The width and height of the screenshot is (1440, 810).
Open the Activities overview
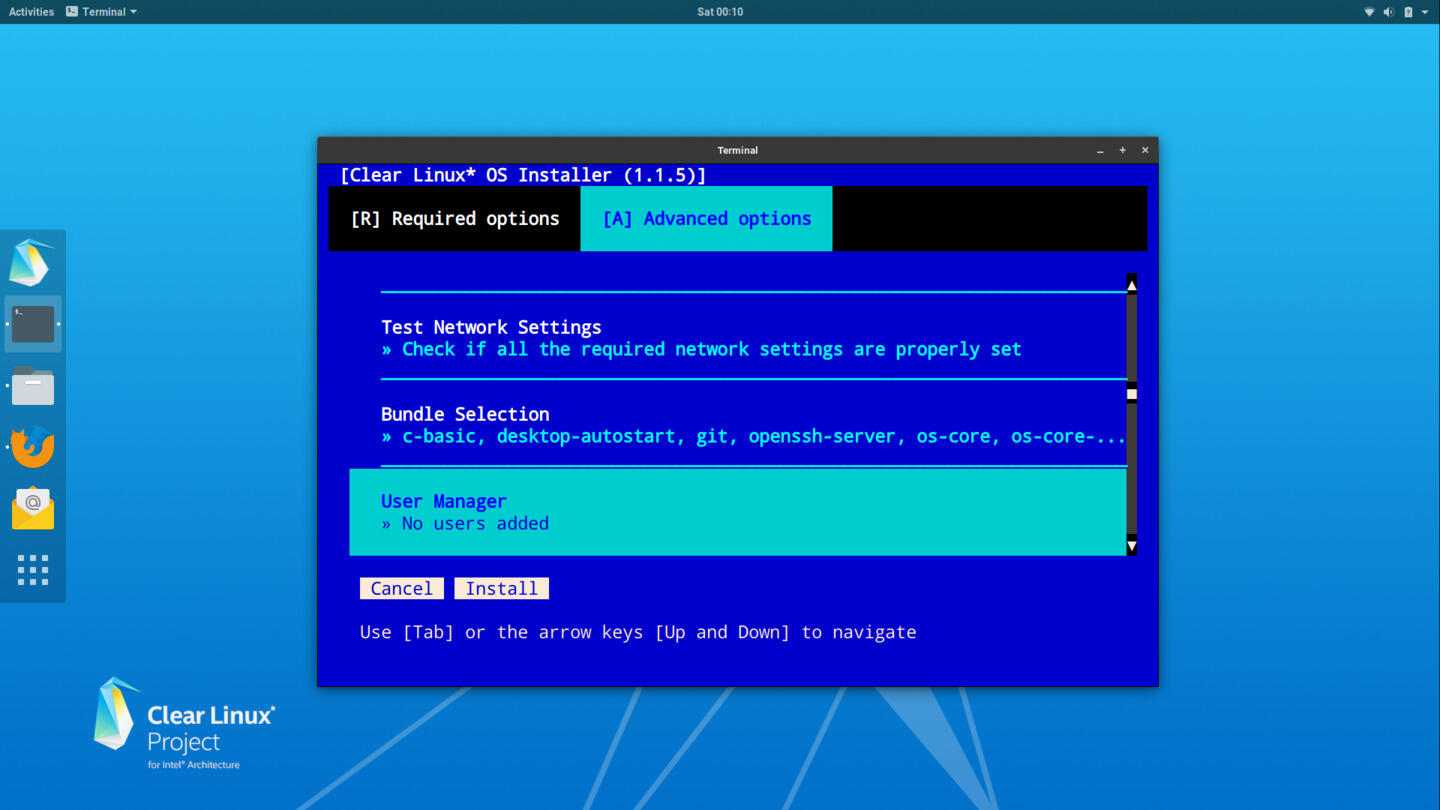tap(31, 12)
